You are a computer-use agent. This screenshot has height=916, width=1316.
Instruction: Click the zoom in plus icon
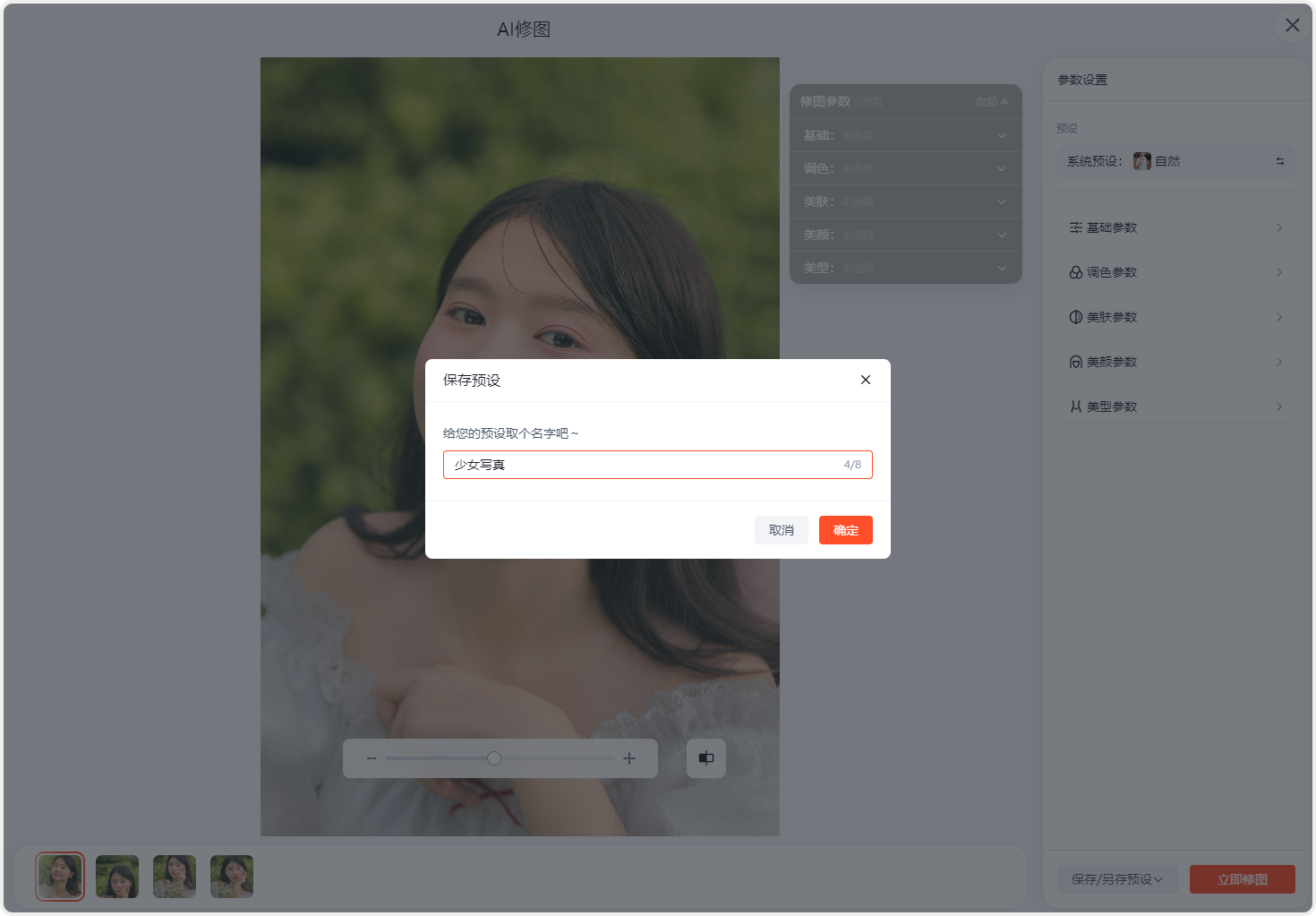(x=629, y=758)
